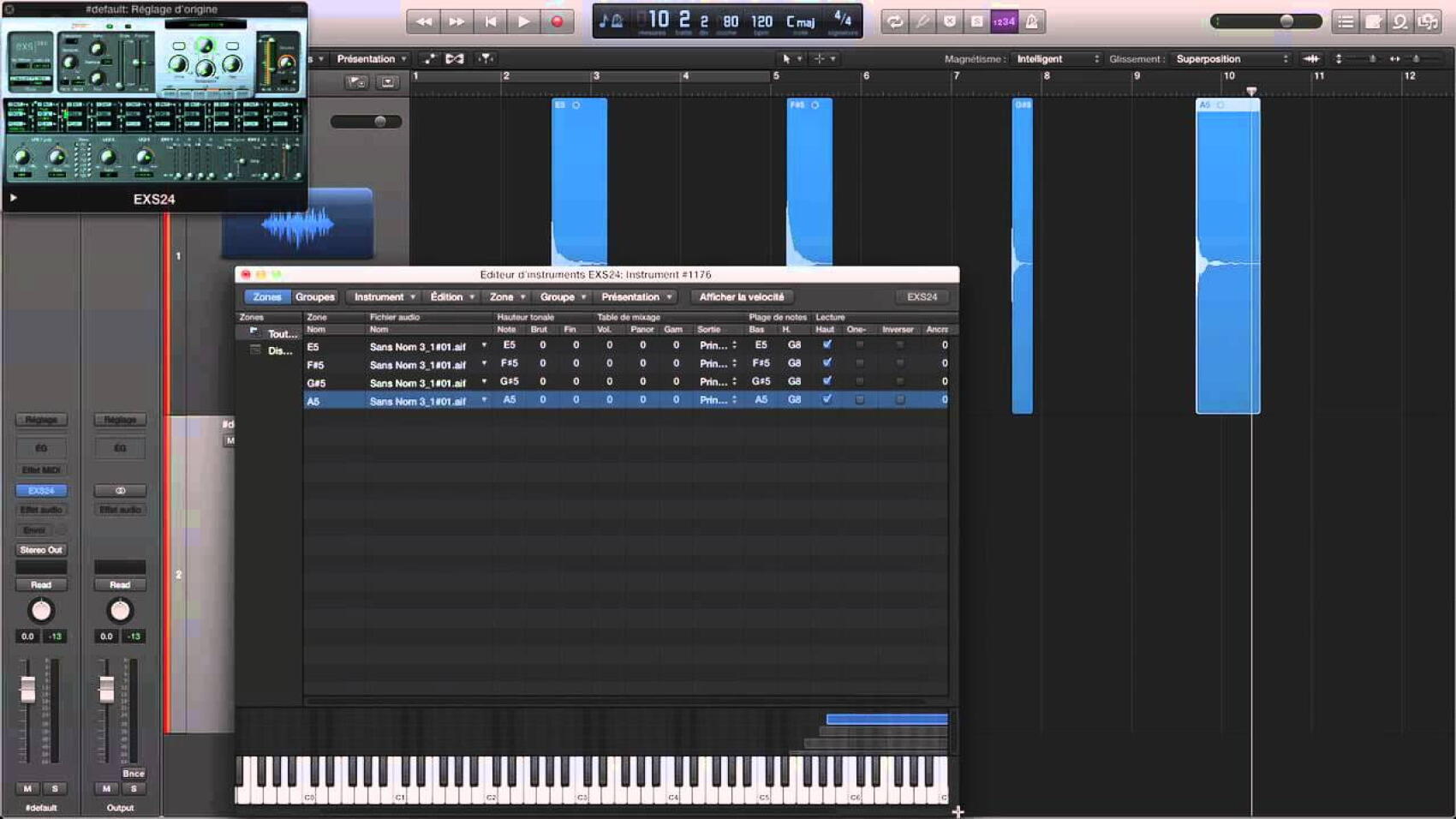Click the metronome icon in the toolbar
The image size is (1456, 819).
click(x=1031, y=22)
